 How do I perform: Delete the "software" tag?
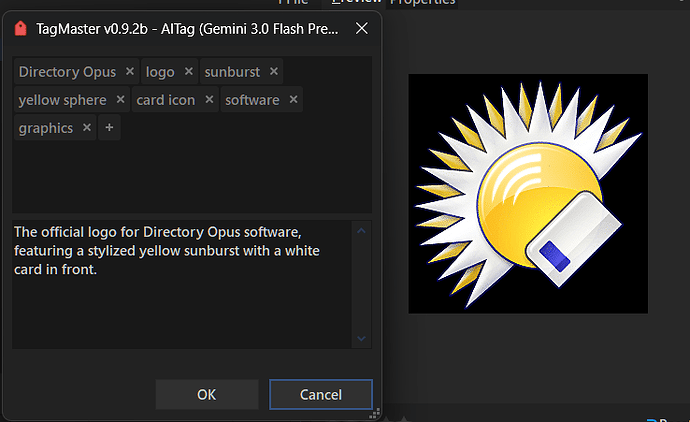click(x=293, y=100)
